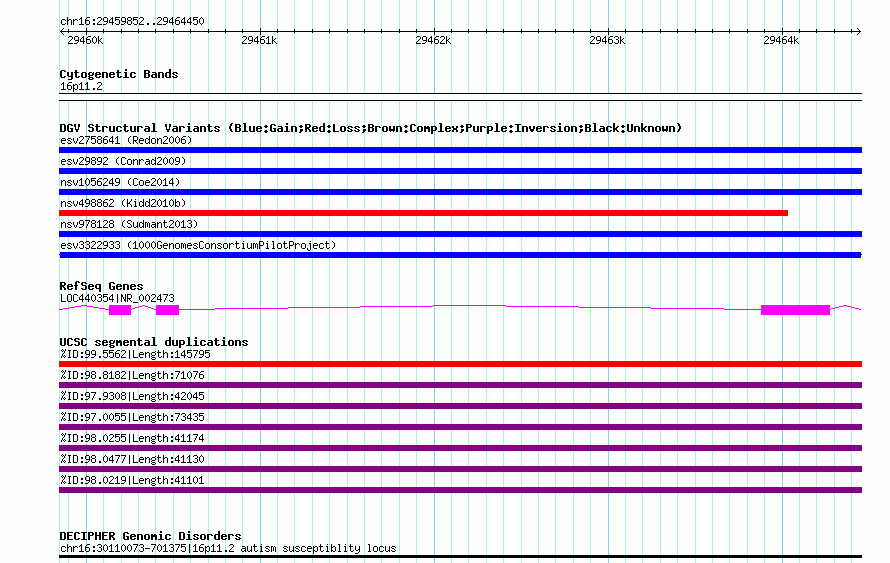Click the 29464k ruler tick label
This screenshot has height=563, width=890.
click(x=781, y=40)
